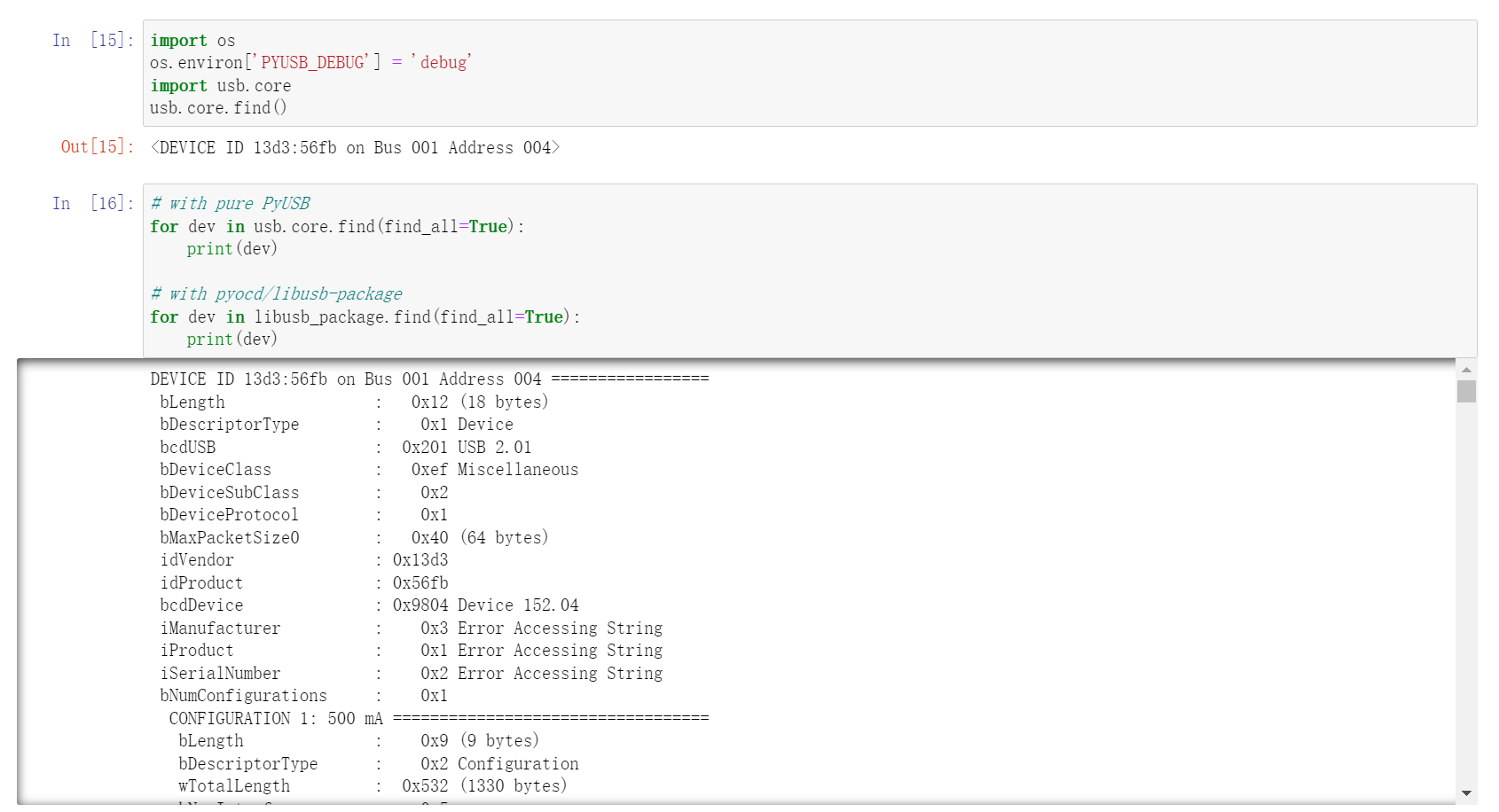The height and width of the screenshot is (812, 1499).
Task: Click the iProduct error row
Action: tap(412, 651)
